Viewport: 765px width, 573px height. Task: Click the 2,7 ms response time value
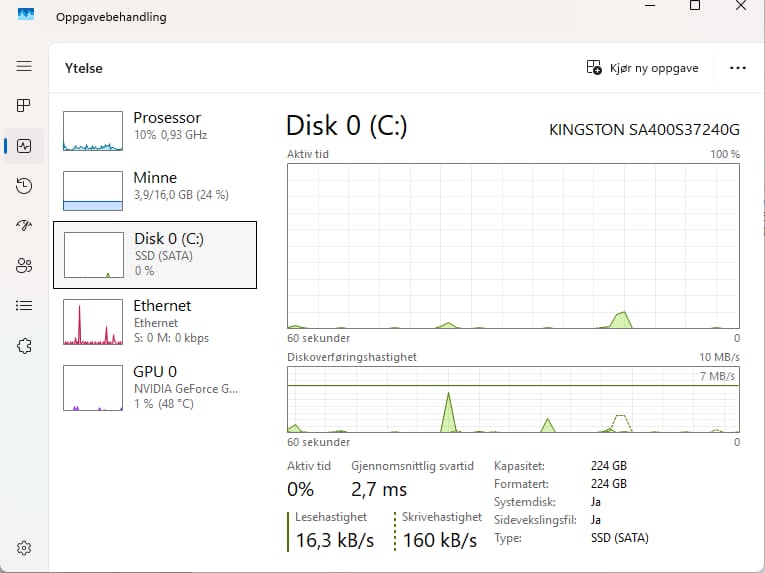379,490
